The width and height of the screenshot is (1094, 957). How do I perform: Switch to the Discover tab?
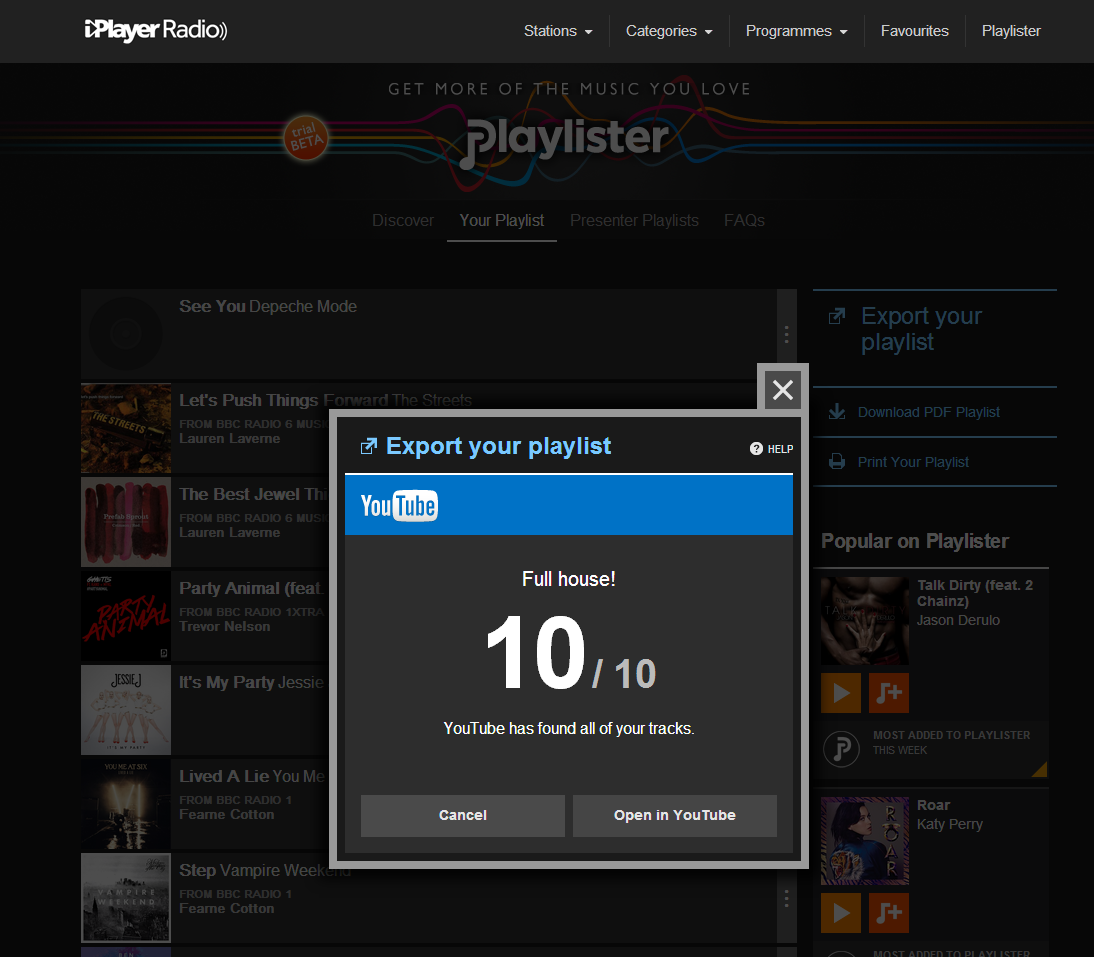coord(403,220)
